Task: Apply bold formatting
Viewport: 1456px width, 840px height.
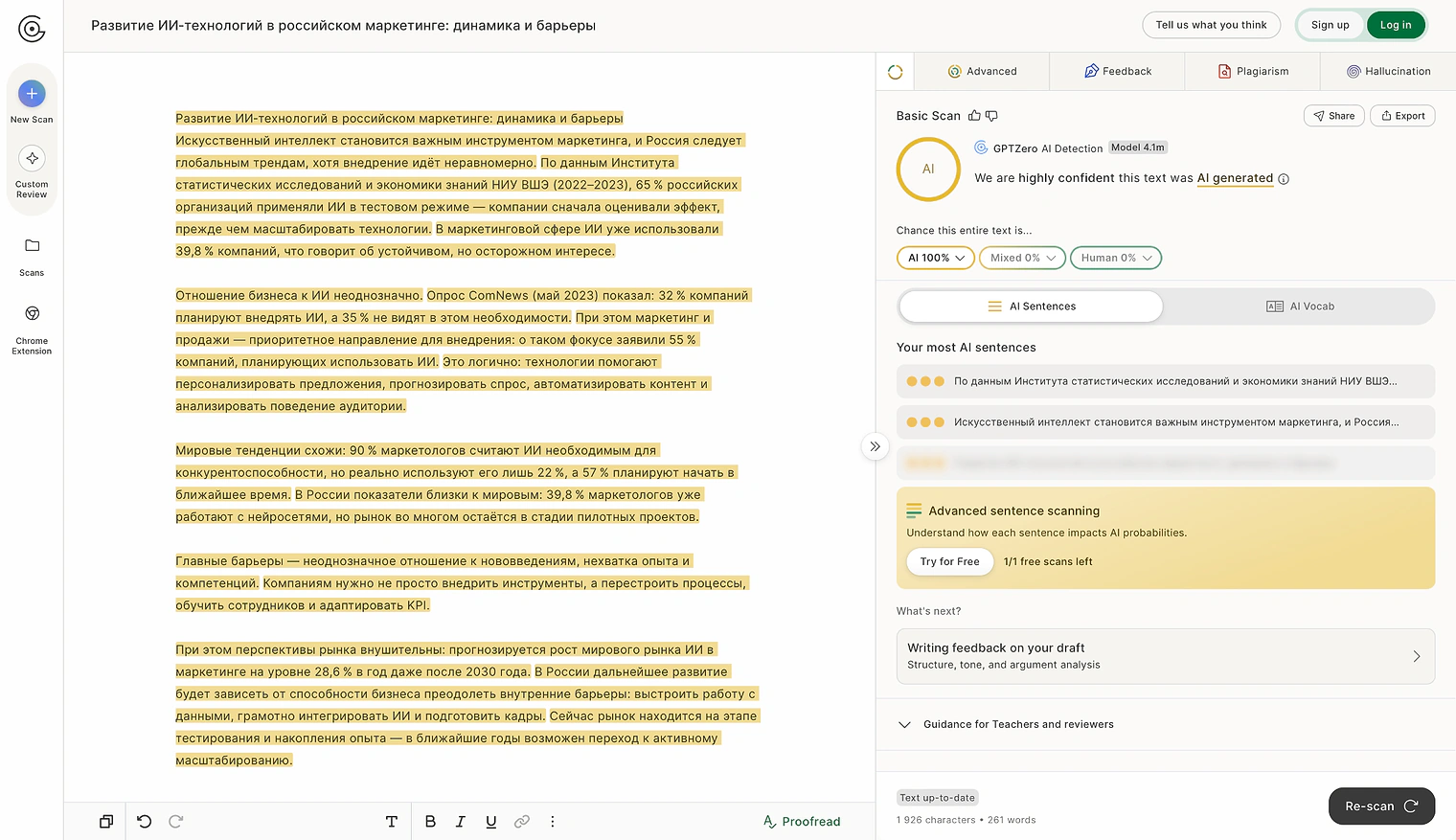Action: pos(430,821)
